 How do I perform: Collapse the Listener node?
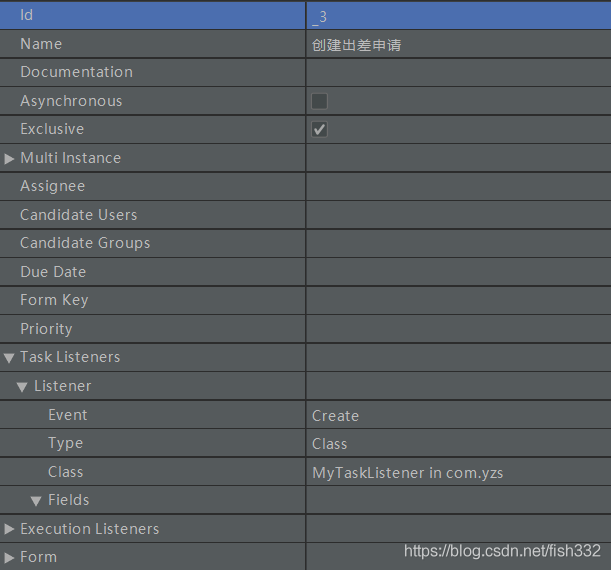(23, 386)
